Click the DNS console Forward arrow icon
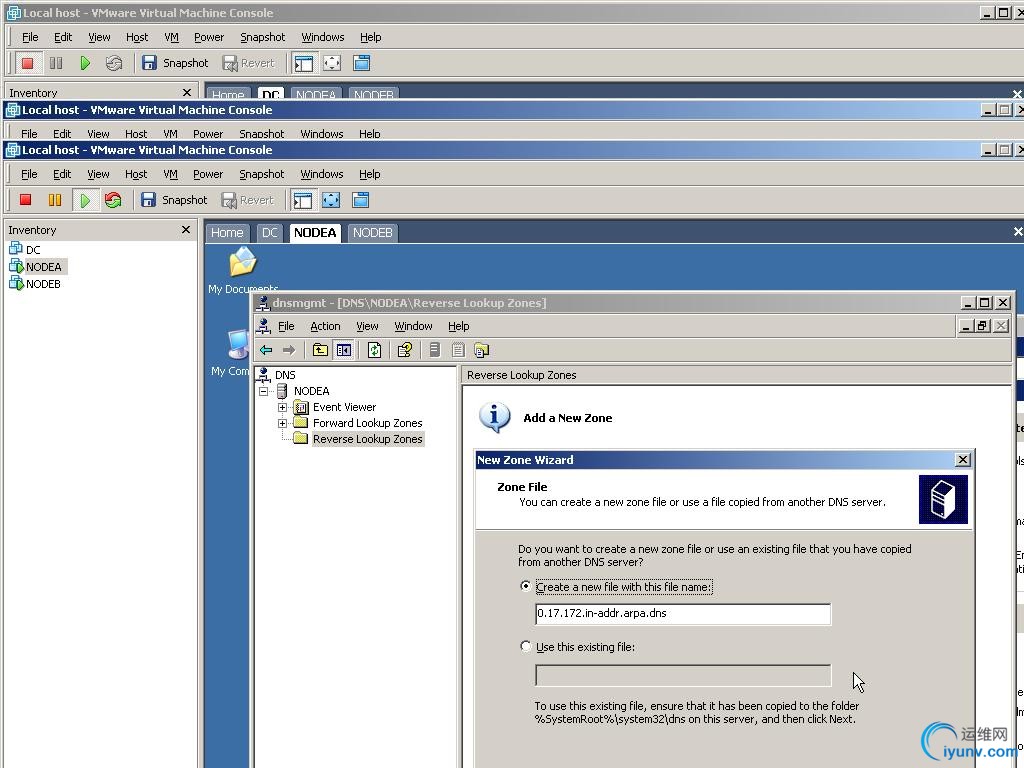Viewport: 1024px width, 768px height. click(289, 350)
